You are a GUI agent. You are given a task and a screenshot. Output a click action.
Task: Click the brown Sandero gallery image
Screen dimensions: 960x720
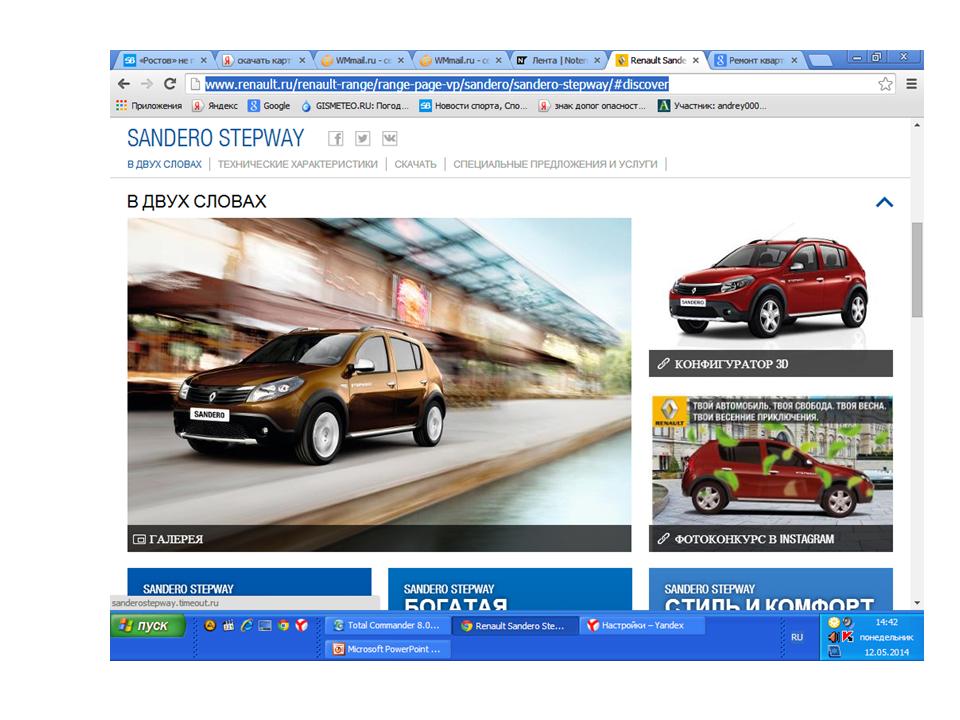[x=379, y=372]
